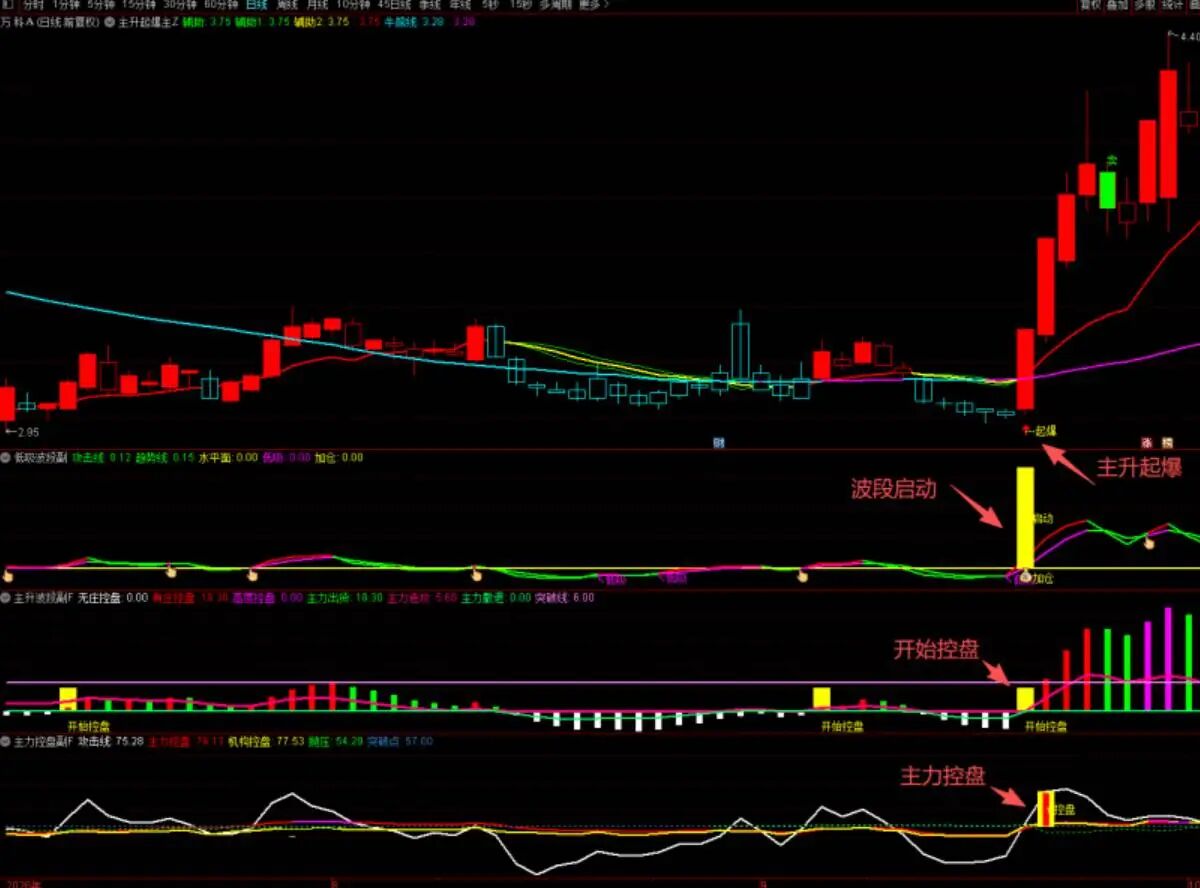This screenshot has height=888, width=1200.
Task: Open the 多周期 multi-period option
Action: click(x=554, y=5)
